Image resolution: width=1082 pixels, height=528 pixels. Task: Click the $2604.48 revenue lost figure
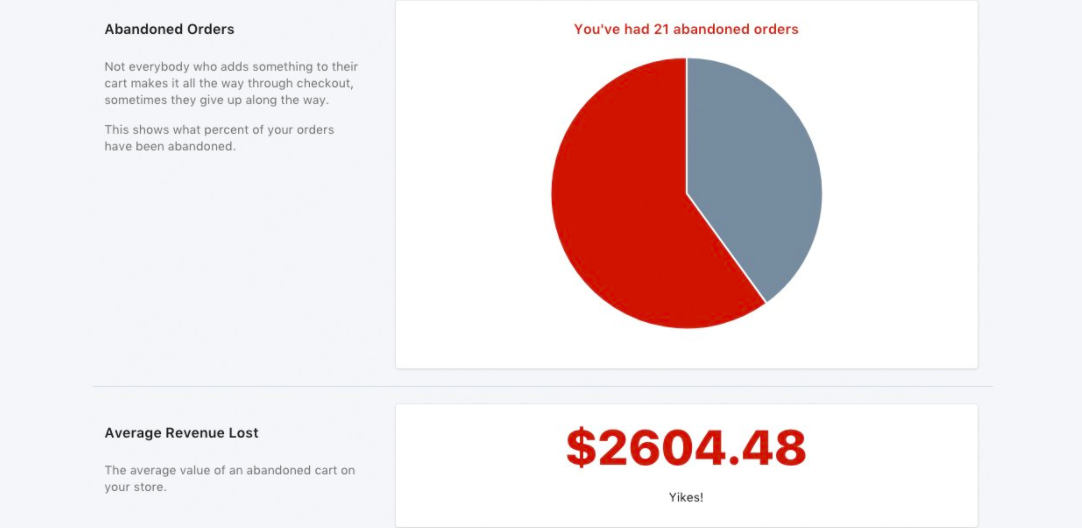pyautogui.click(x=686, y=448)
